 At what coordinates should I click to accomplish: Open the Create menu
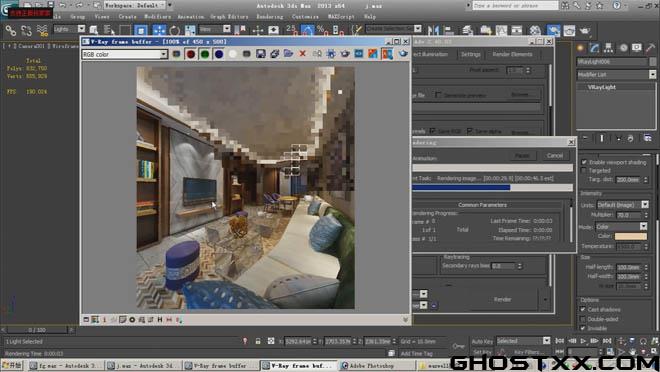128,17
